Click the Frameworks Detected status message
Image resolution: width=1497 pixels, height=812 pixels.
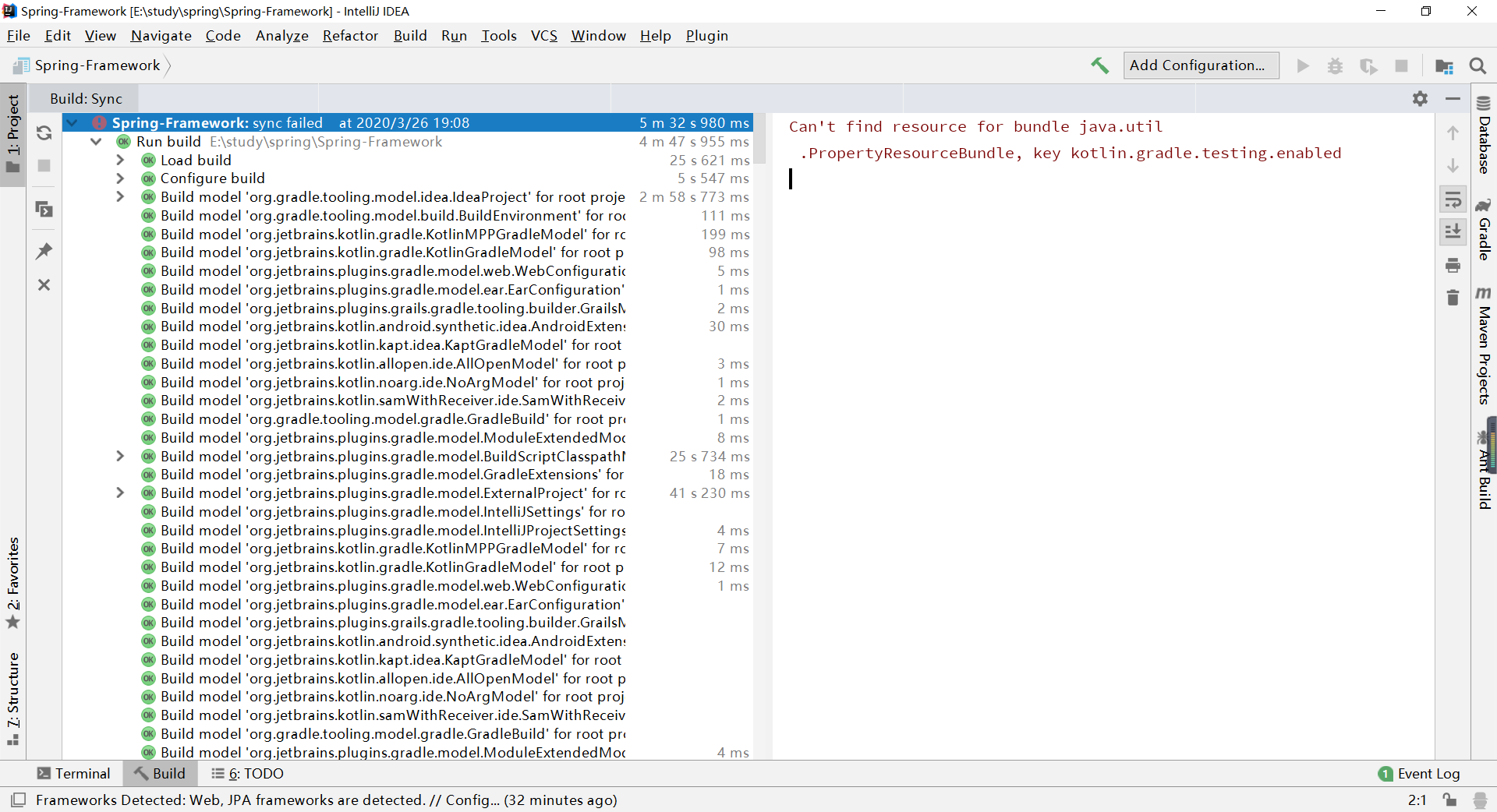coord(327,800)
